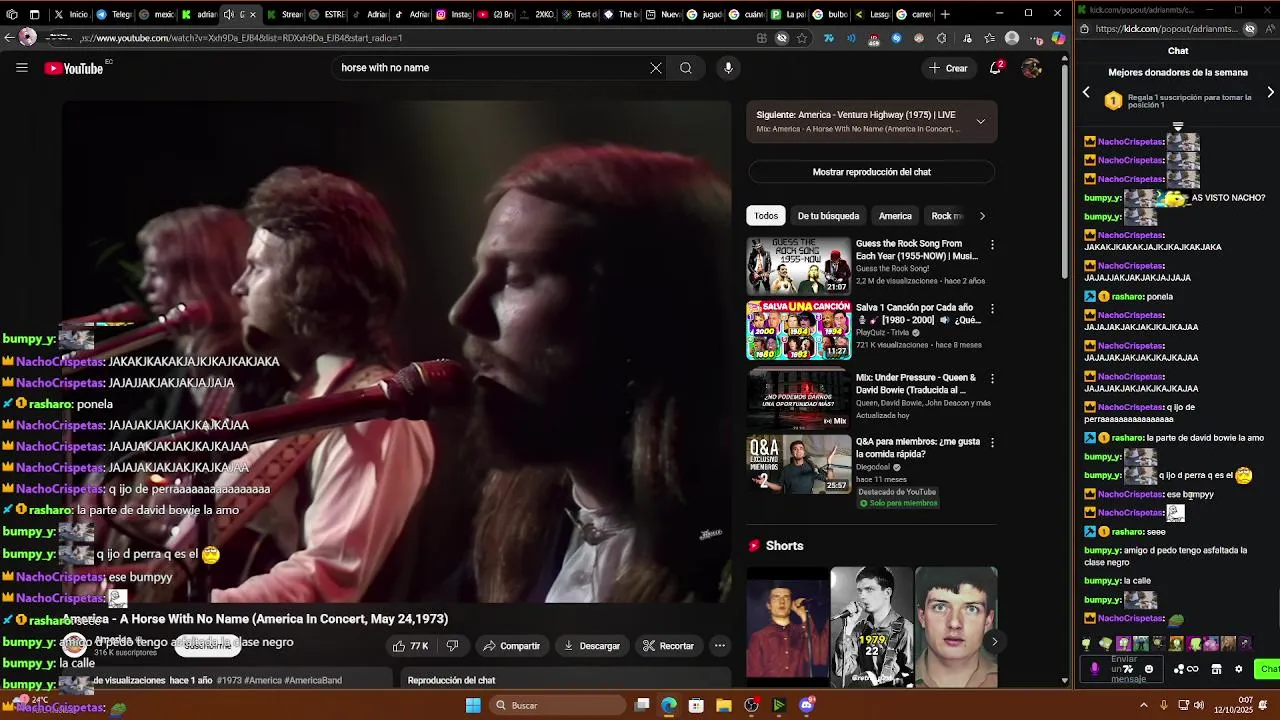Open Microsoft Edge from the taskbar

click(669, 706)
